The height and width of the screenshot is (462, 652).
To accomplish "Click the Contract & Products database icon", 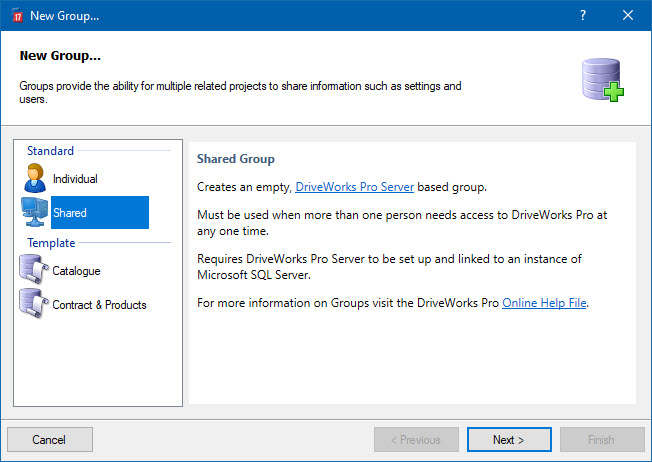I will [x=34, y=304].
